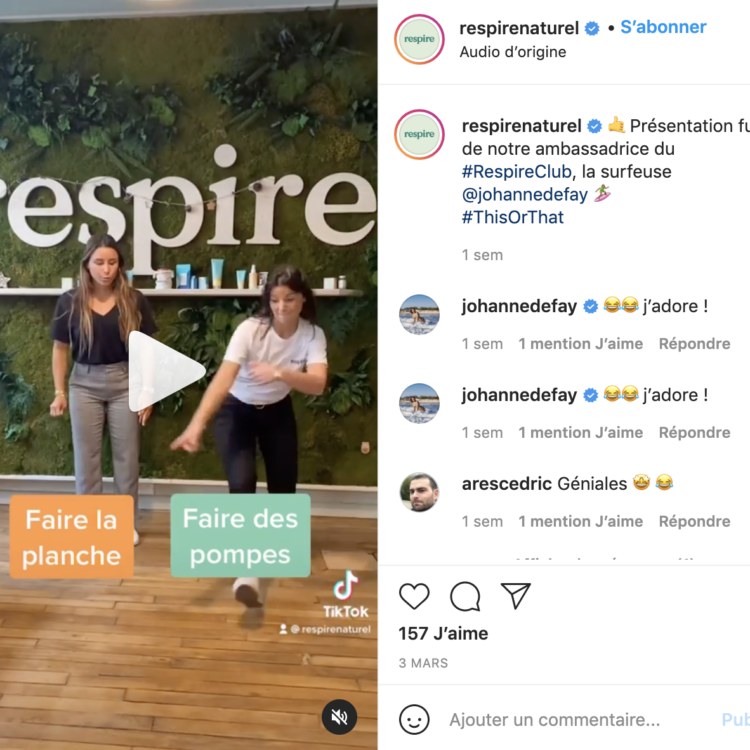Open the #RespireClub hashtag
Viewport: 750px width, 750px height.
(x=517, y=172)
